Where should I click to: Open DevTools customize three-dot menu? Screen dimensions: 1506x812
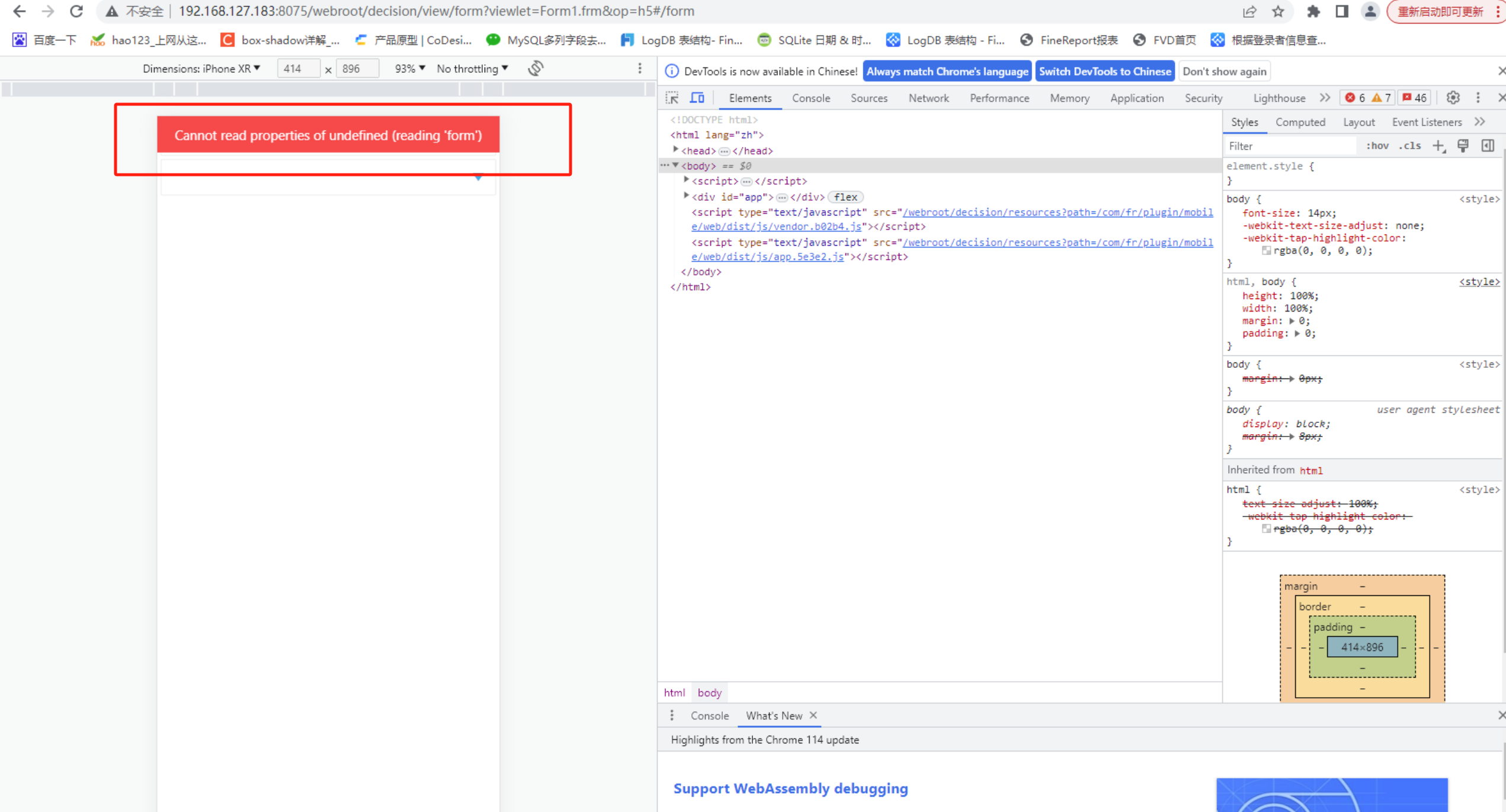click(1478, 98)
